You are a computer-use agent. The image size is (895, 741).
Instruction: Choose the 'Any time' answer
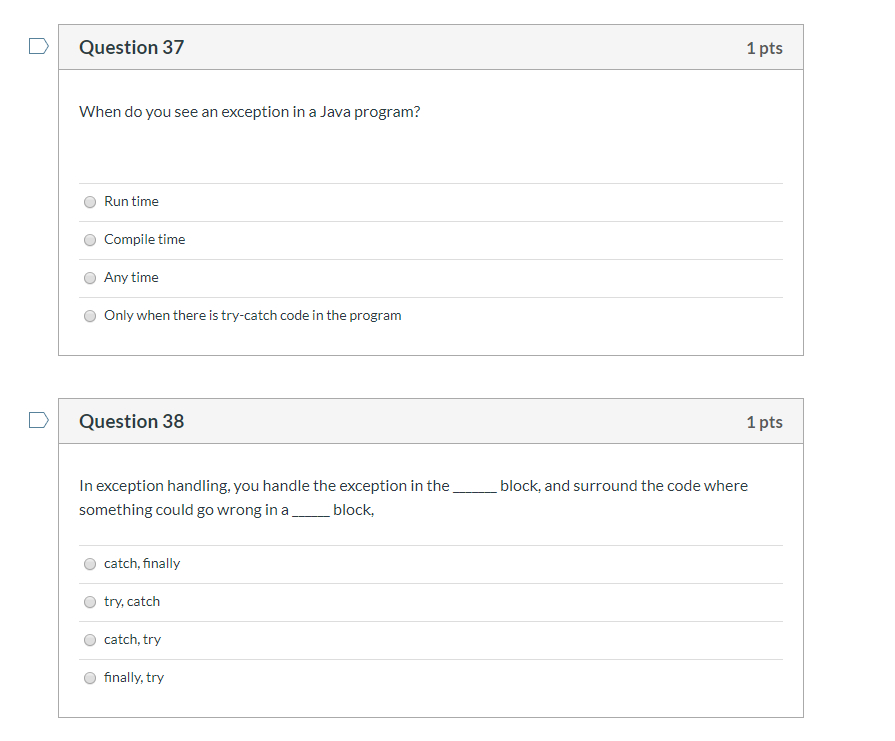tap(90, 278)
